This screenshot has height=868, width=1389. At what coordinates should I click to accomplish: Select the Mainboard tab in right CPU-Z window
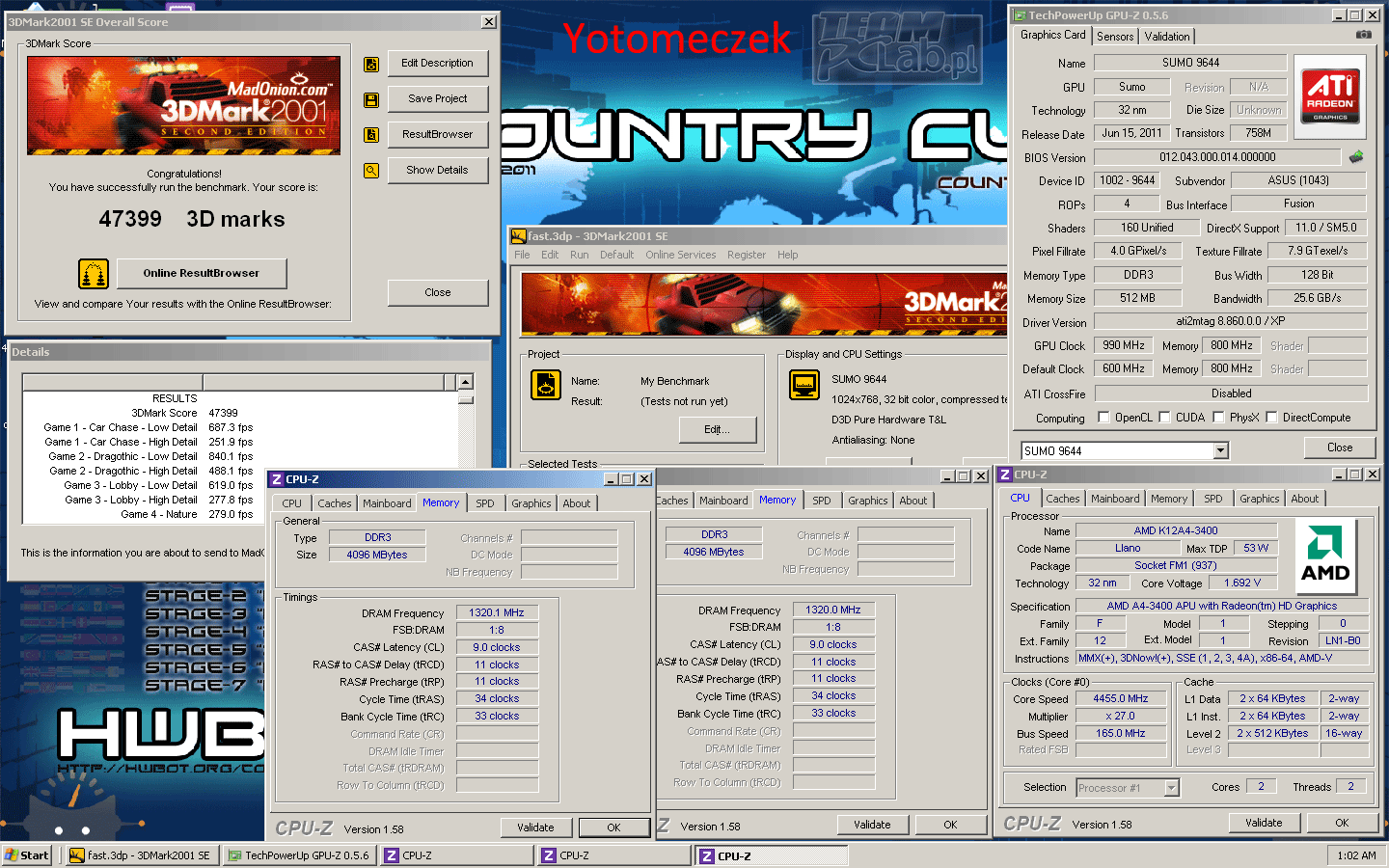(1115, 499)
